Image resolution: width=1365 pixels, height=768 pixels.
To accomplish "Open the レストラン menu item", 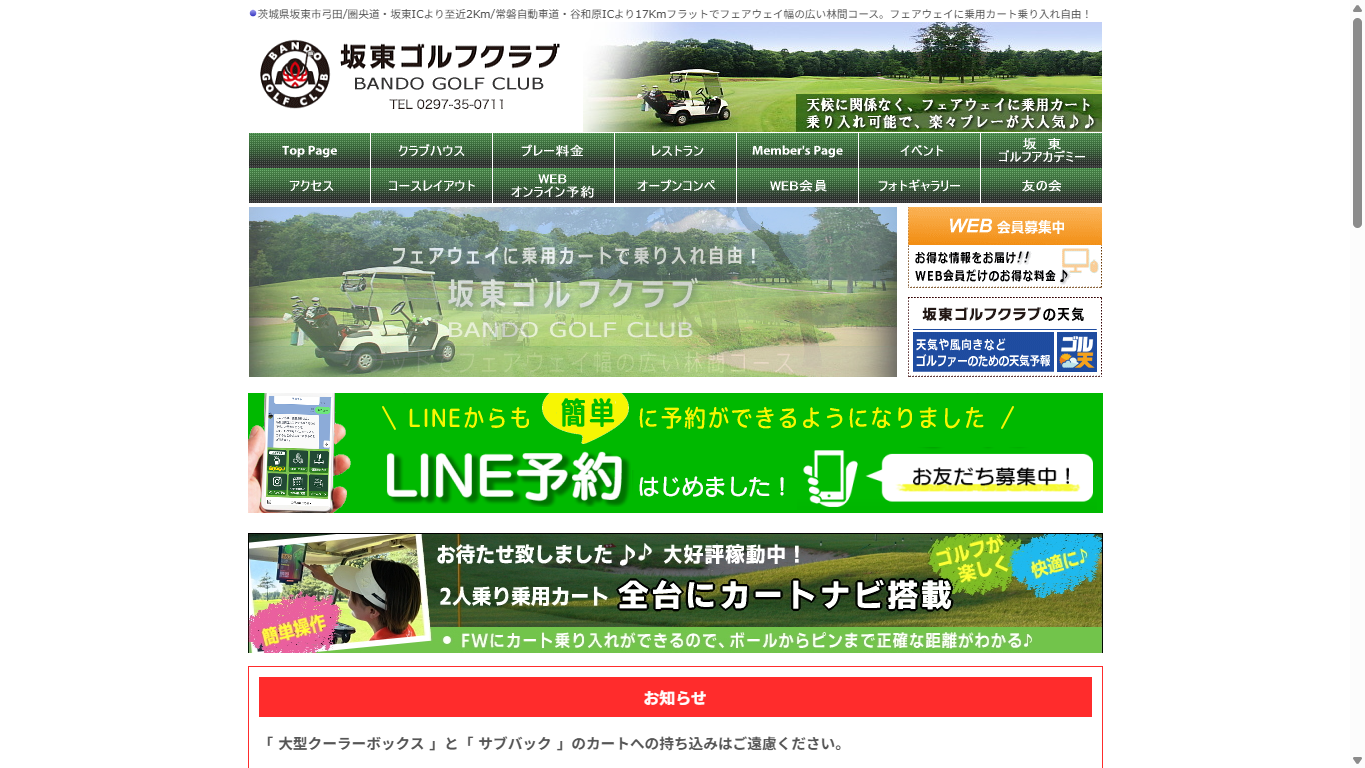I will 675,150.
